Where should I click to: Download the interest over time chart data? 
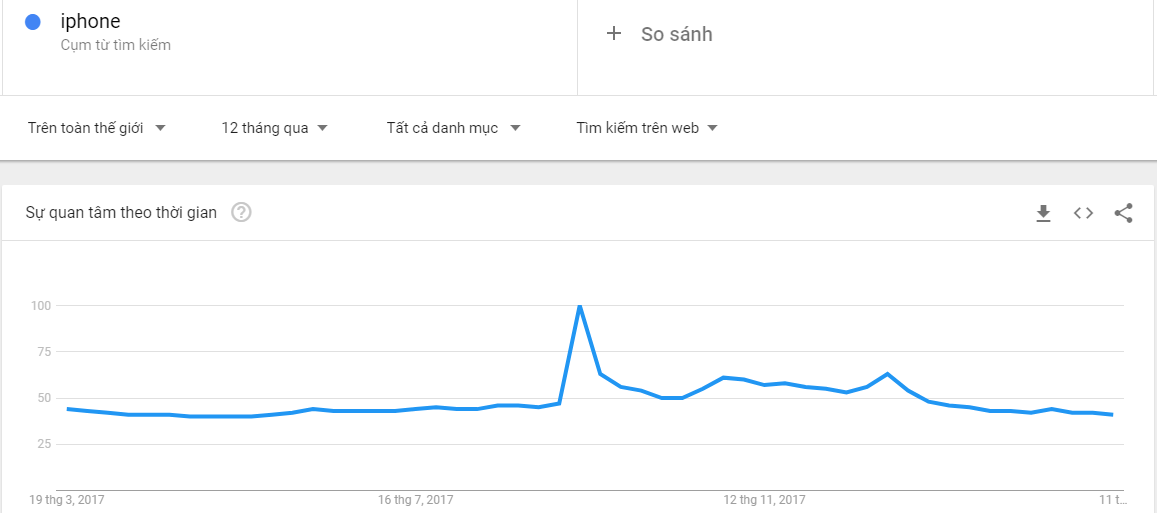pyautogui.click(x=1043, y=213)
